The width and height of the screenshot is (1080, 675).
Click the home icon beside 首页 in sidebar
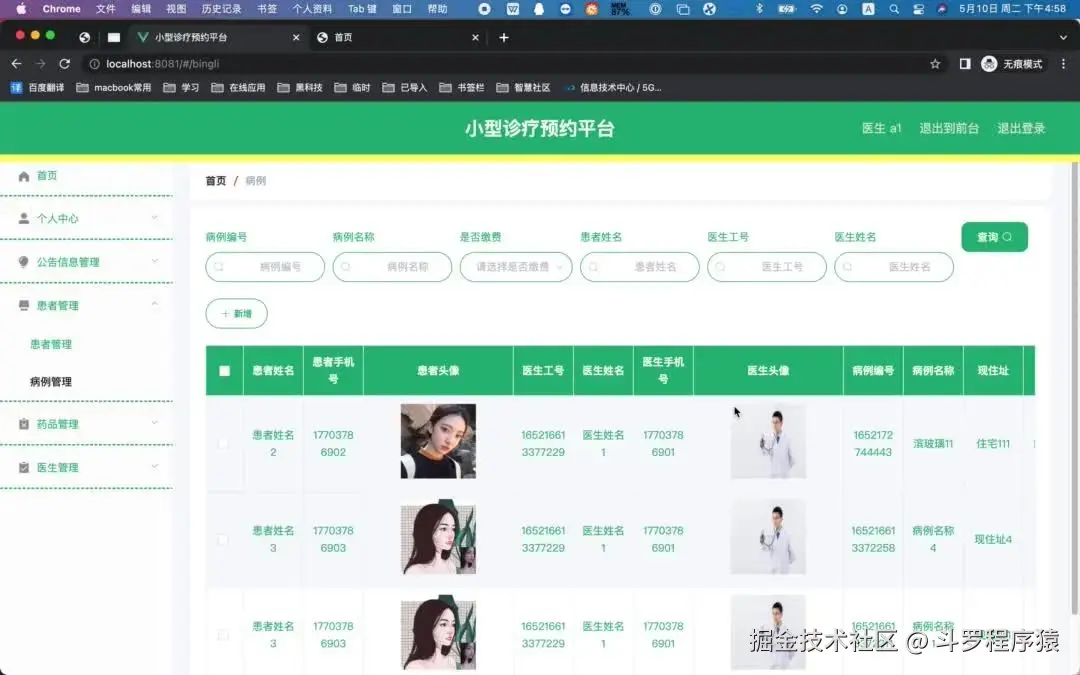click(x=24, y=176)
